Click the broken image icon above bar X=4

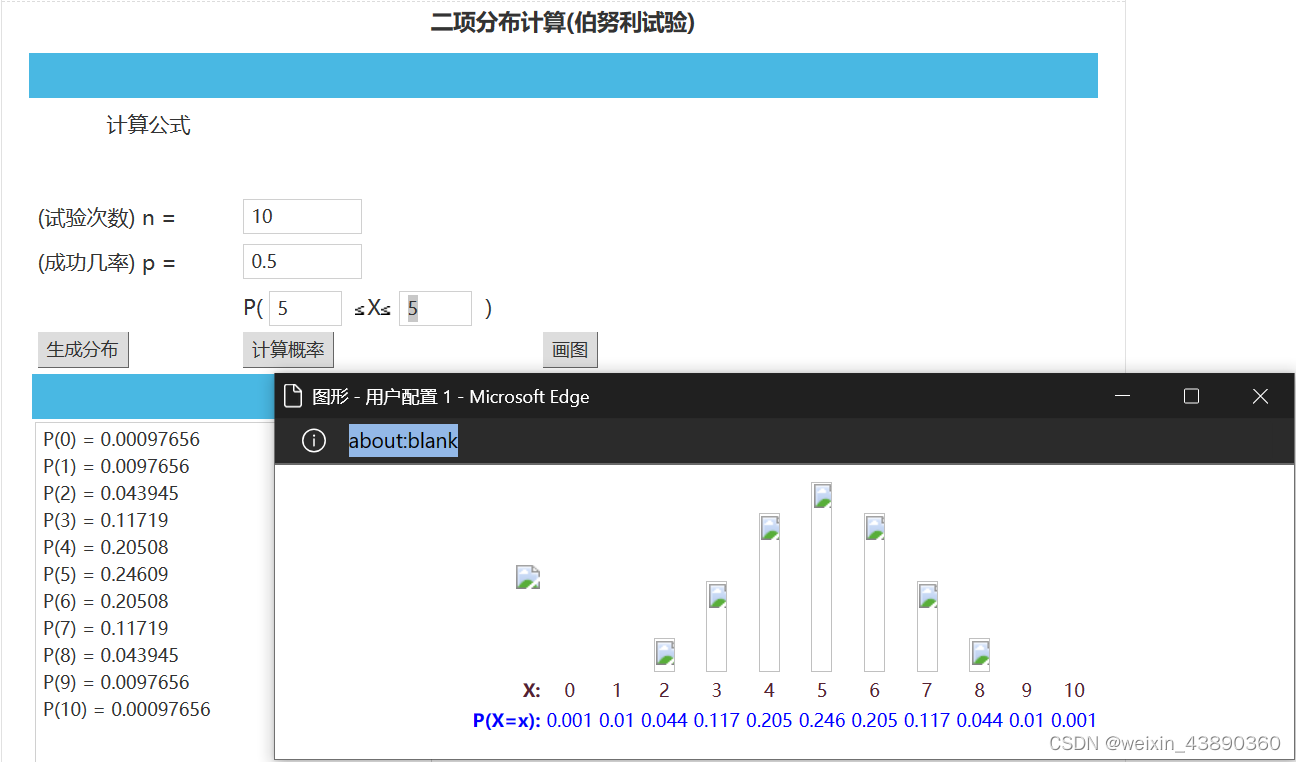[x=768, y=527]
